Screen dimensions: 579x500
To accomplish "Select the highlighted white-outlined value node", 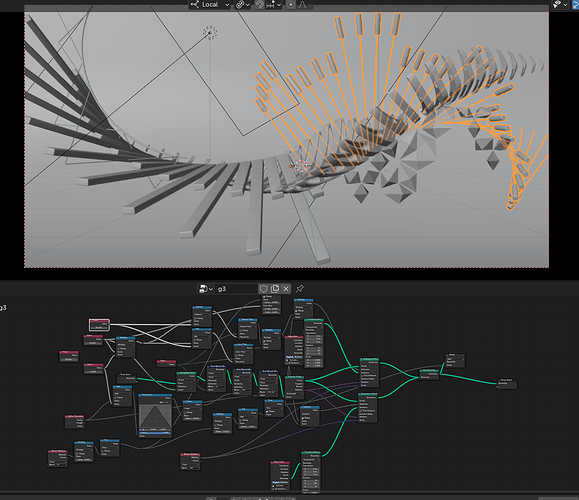I will (x=99, y=325).
